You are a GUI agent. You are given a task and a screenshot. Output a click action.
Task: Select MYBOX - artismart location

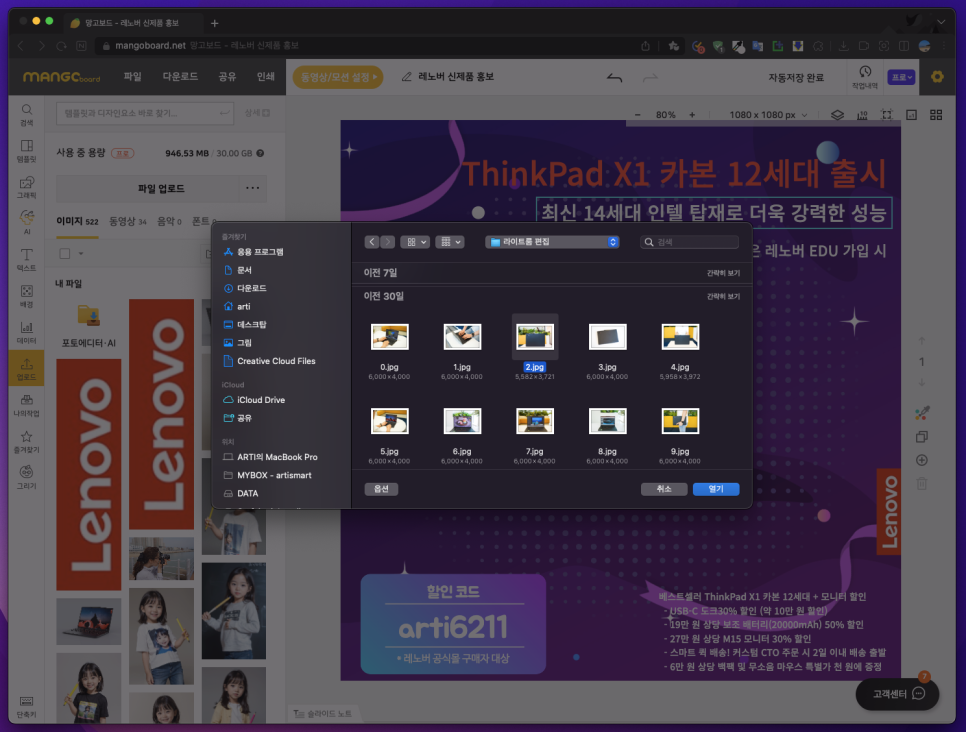pos(274,475)
